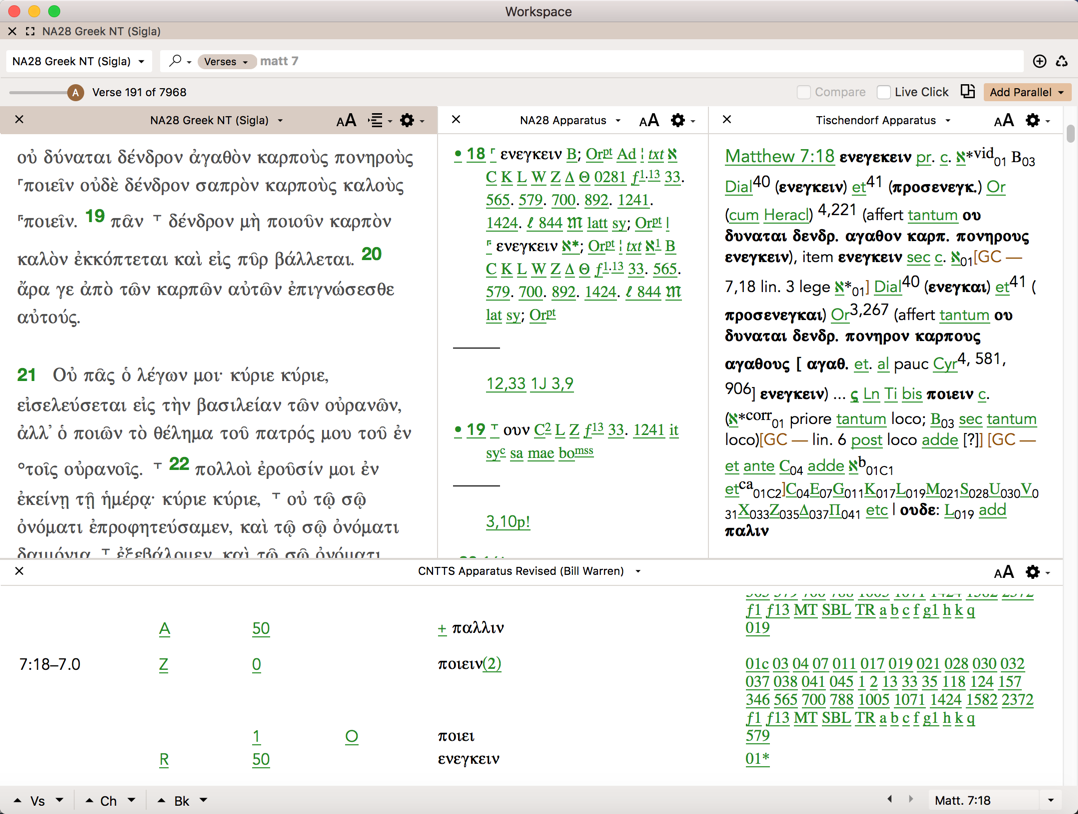The image size is (1078, 814).
Task: Click verse number 19 in the Greek text
Action: click(x=95, y=217)
